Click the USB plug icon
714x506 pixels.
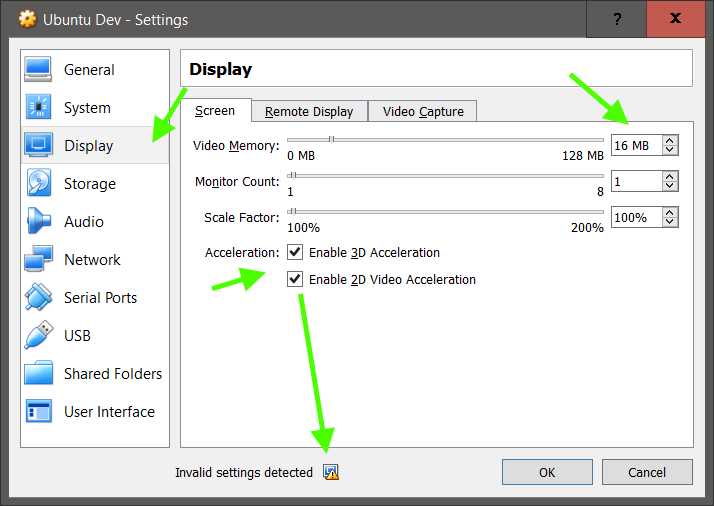click(x=38, y=335)
